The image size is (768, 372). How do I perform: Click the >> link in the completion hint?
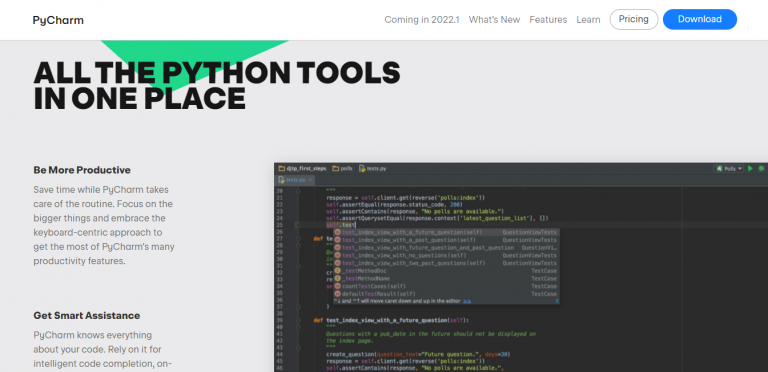[x=467, y=301]
